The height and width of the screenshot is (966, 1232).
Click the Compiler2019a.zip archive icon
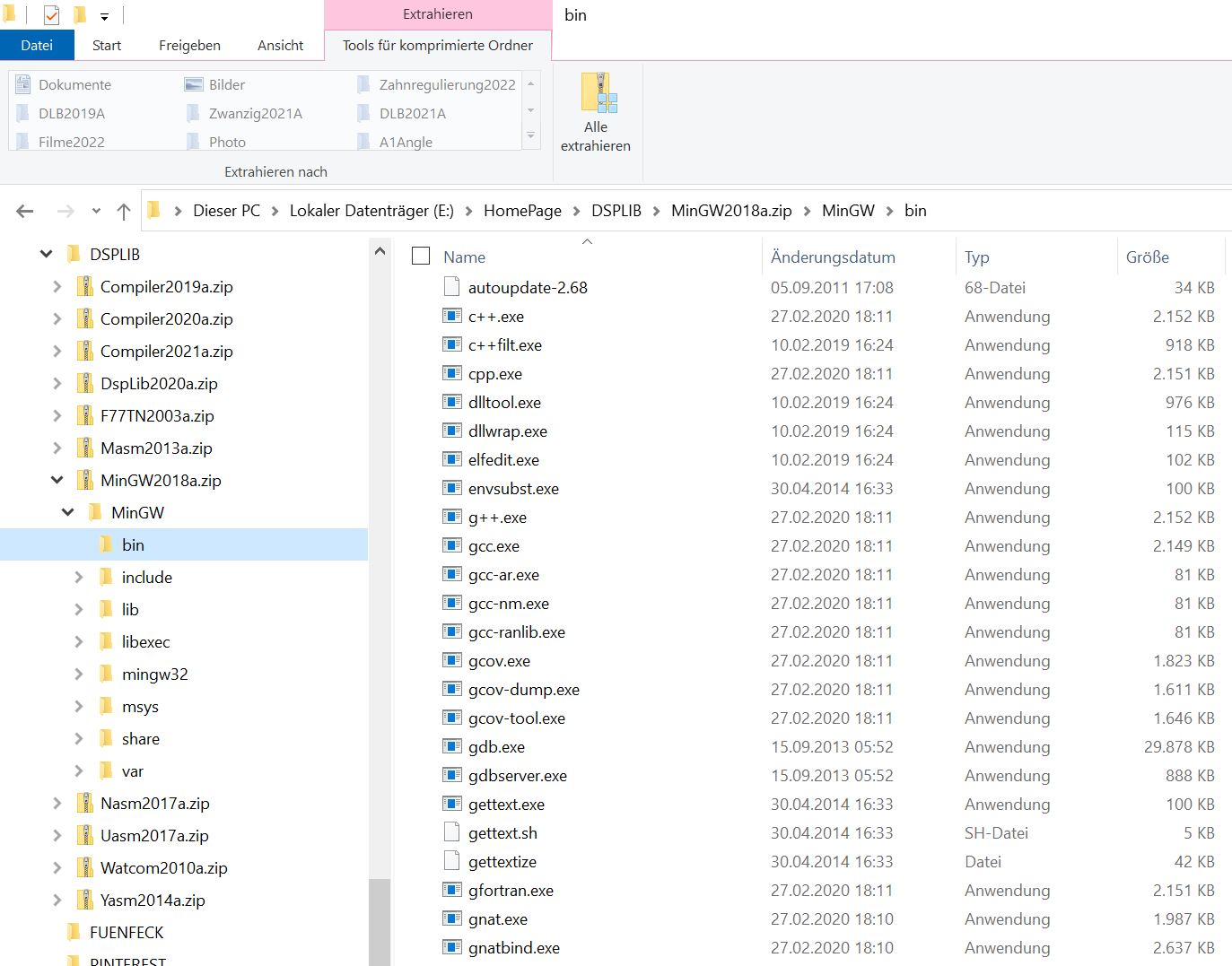point(85,287)
